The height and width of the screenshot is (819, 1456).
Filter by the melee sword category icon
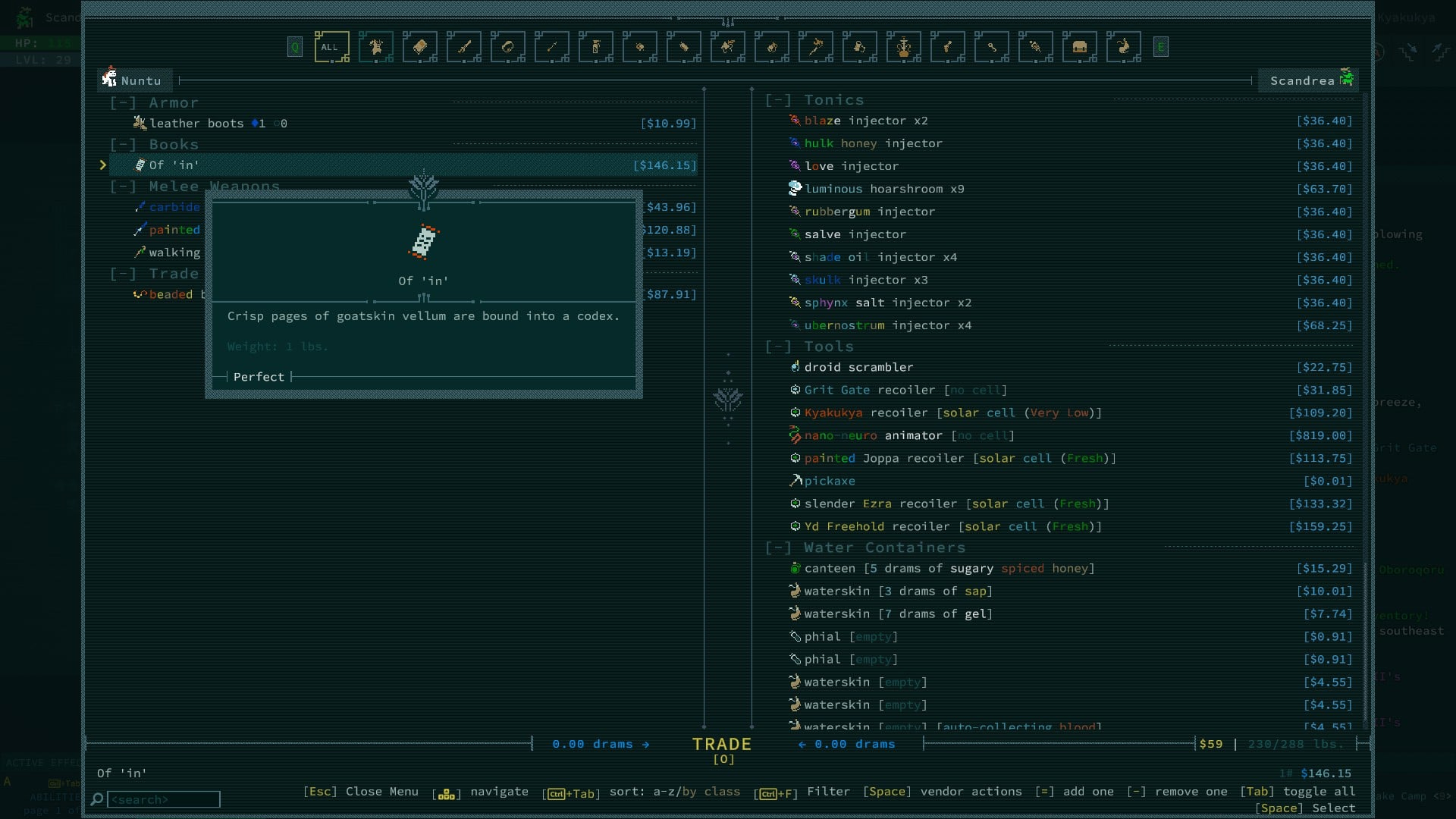click(463, 47)
